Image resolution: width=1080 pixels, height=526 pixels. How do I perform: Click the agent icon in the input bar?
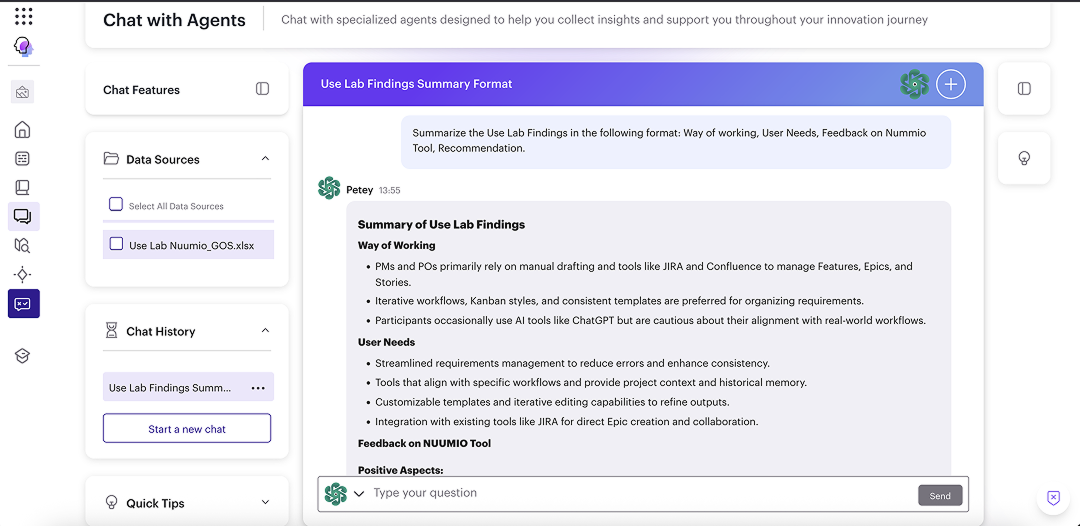335,494
